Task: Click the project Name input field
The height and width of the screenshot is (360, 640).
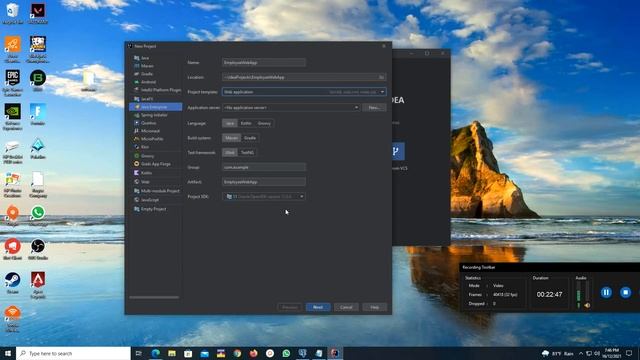Action: (264, 62)
